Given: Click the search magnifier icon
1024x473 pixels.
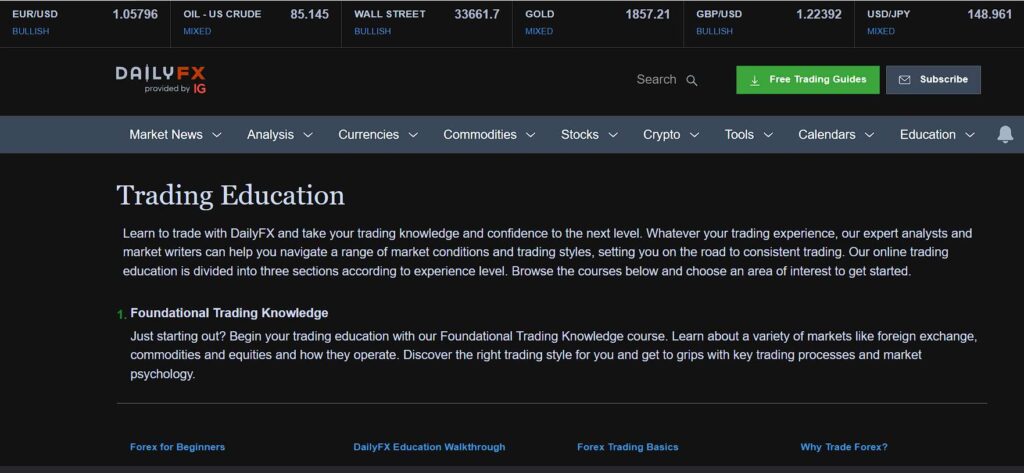Looking at the screenshot, I should [x=692, y=80].
